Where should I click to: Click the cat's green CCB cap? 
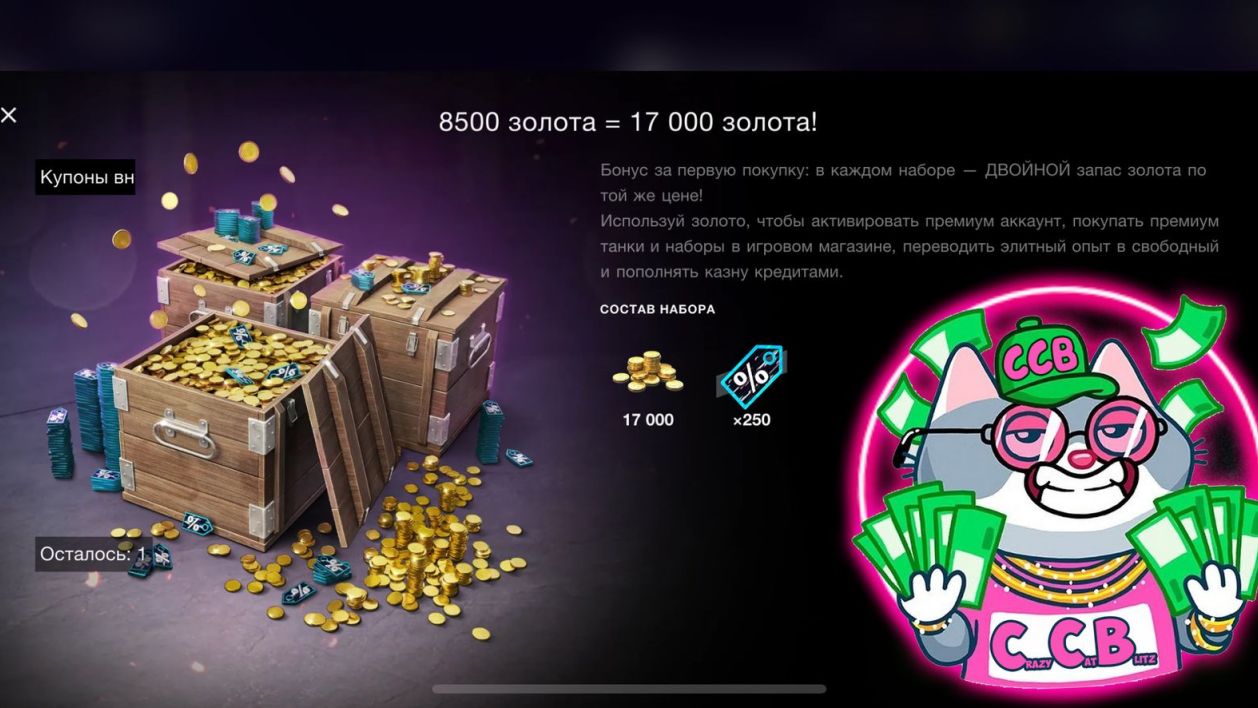pyautogui.click(x=1043, y=350)
